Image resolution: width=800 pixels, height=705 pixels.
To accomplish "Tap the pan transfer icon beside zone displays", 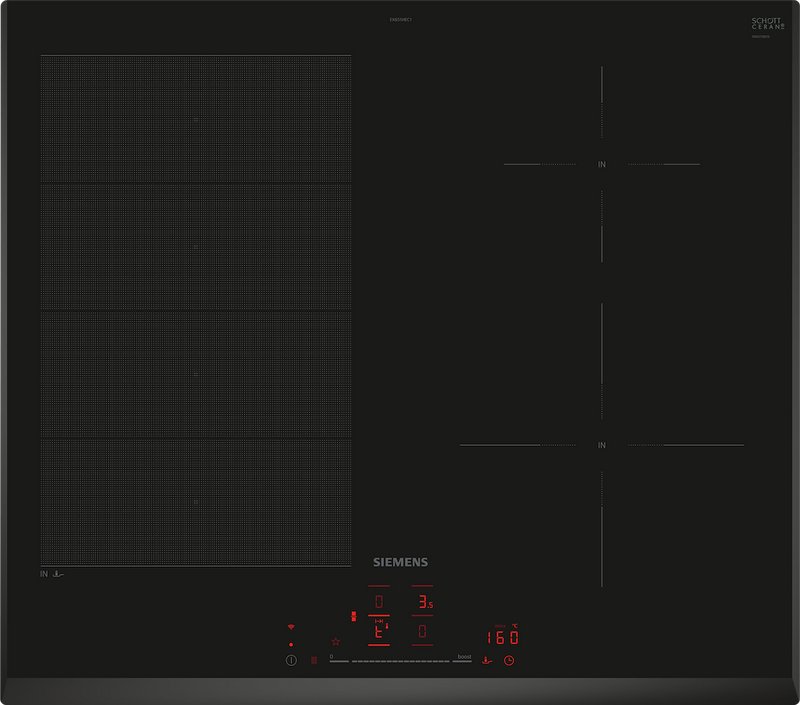I will coord(353,616).
